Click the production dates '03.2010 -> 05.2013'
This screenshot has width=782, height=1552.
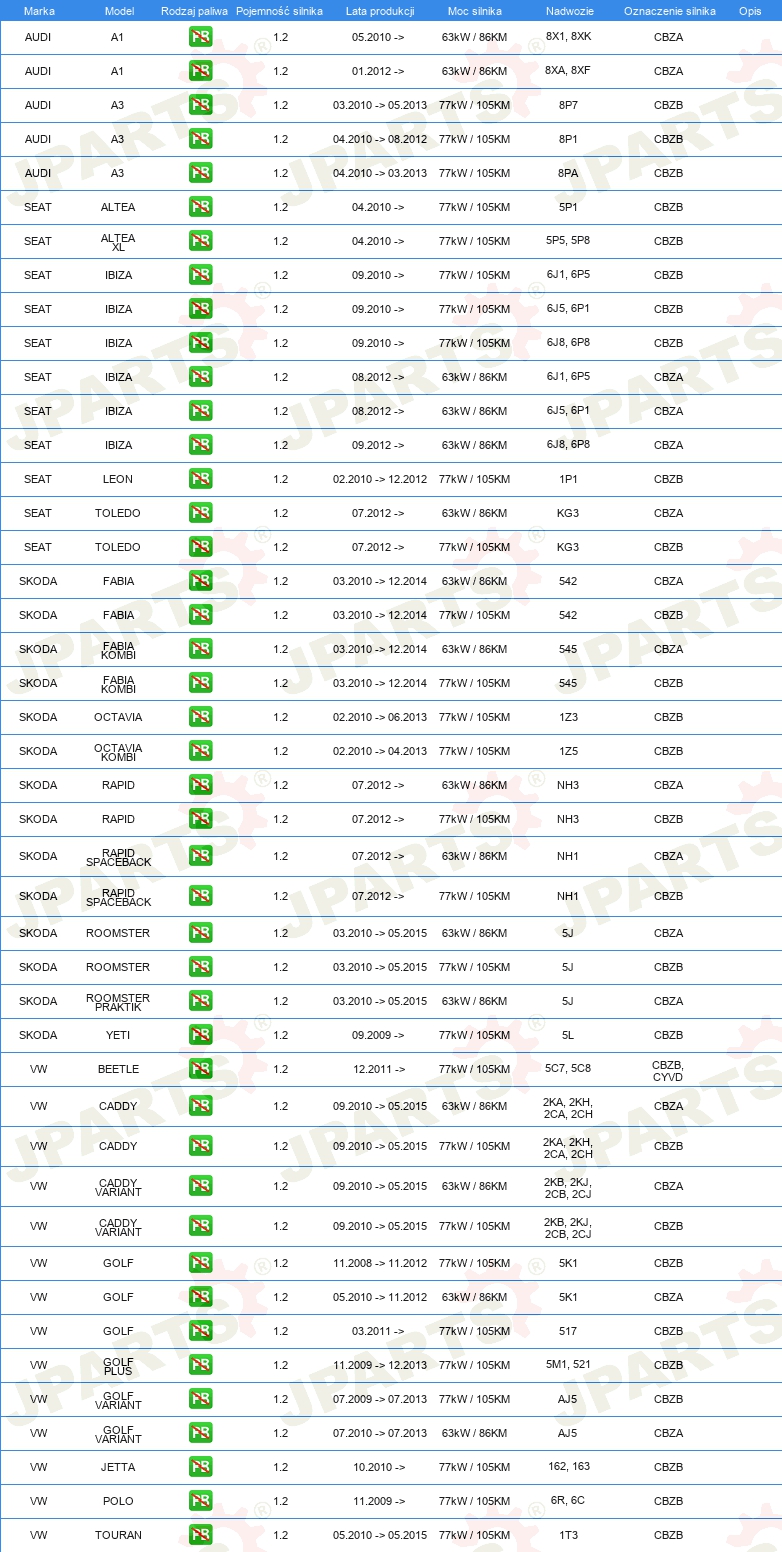pos(380,105)
